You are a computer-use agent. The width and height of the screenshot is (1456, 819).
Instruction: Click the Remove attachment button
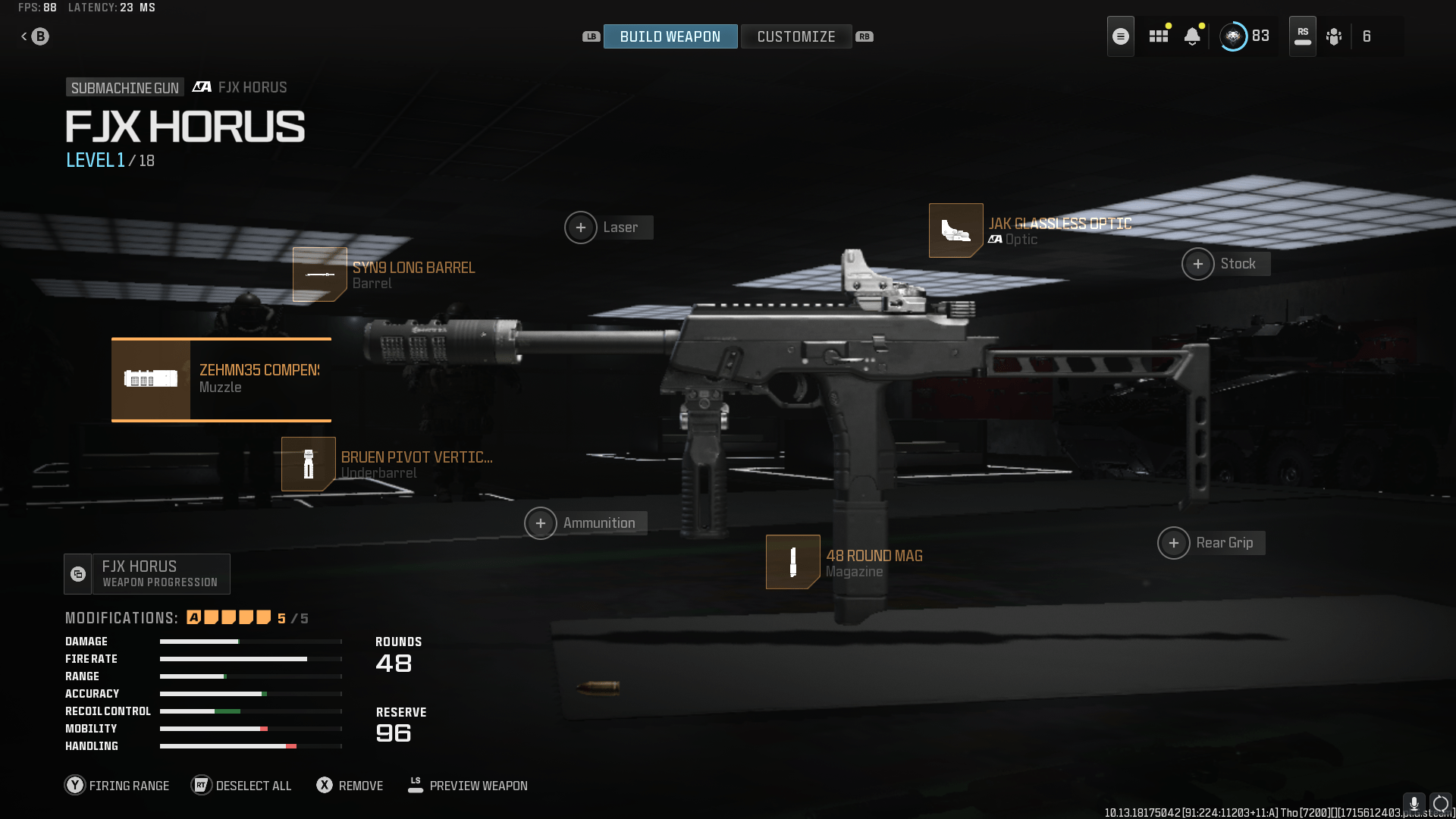coord(349,785)
